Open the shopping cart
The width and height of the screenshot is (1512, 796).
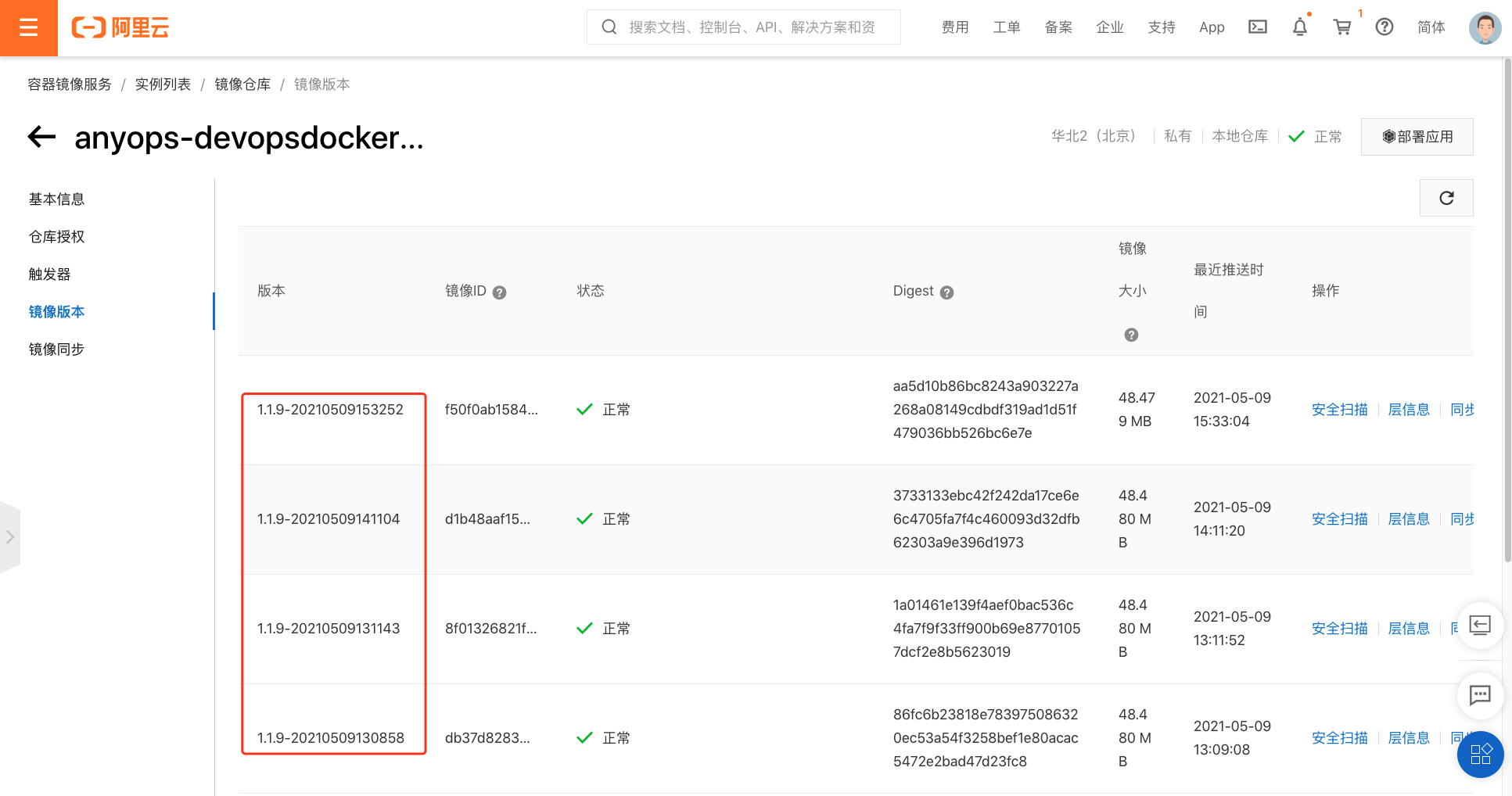1342,27
